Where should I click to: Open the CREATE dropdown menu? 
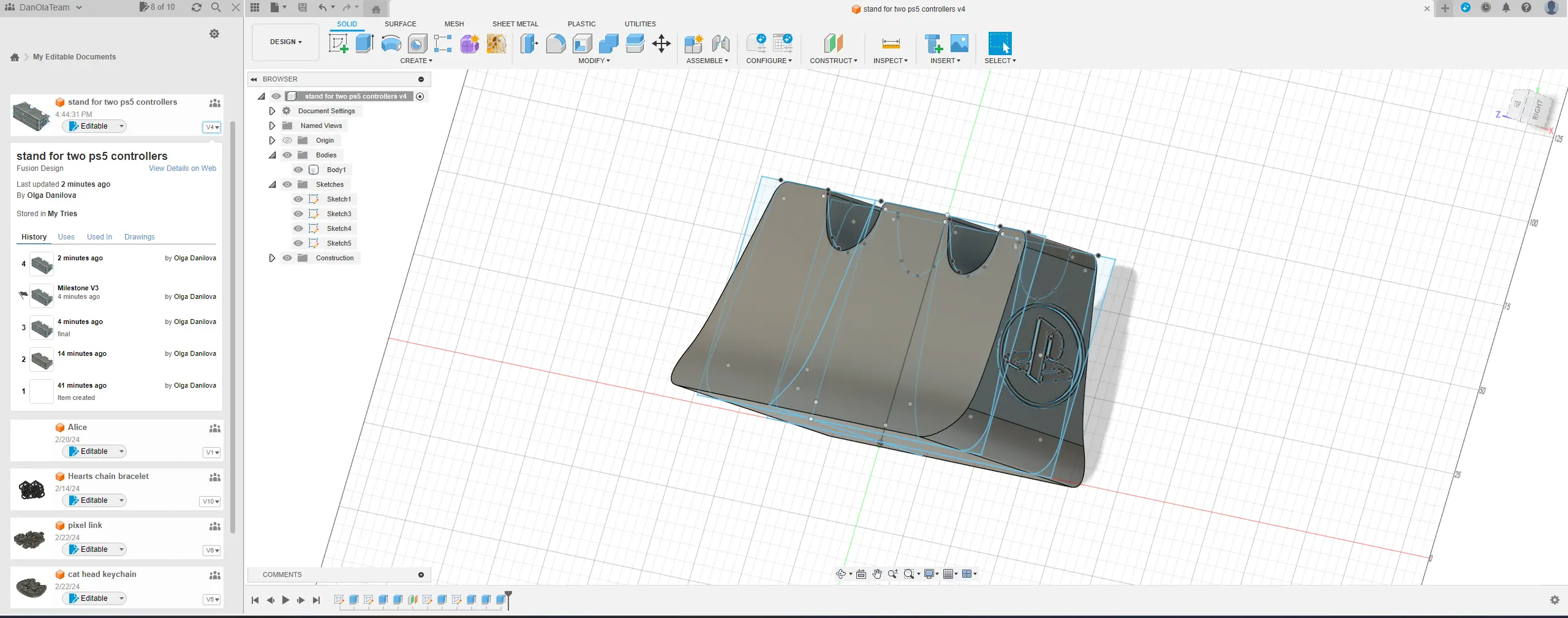tap(417, 61)
